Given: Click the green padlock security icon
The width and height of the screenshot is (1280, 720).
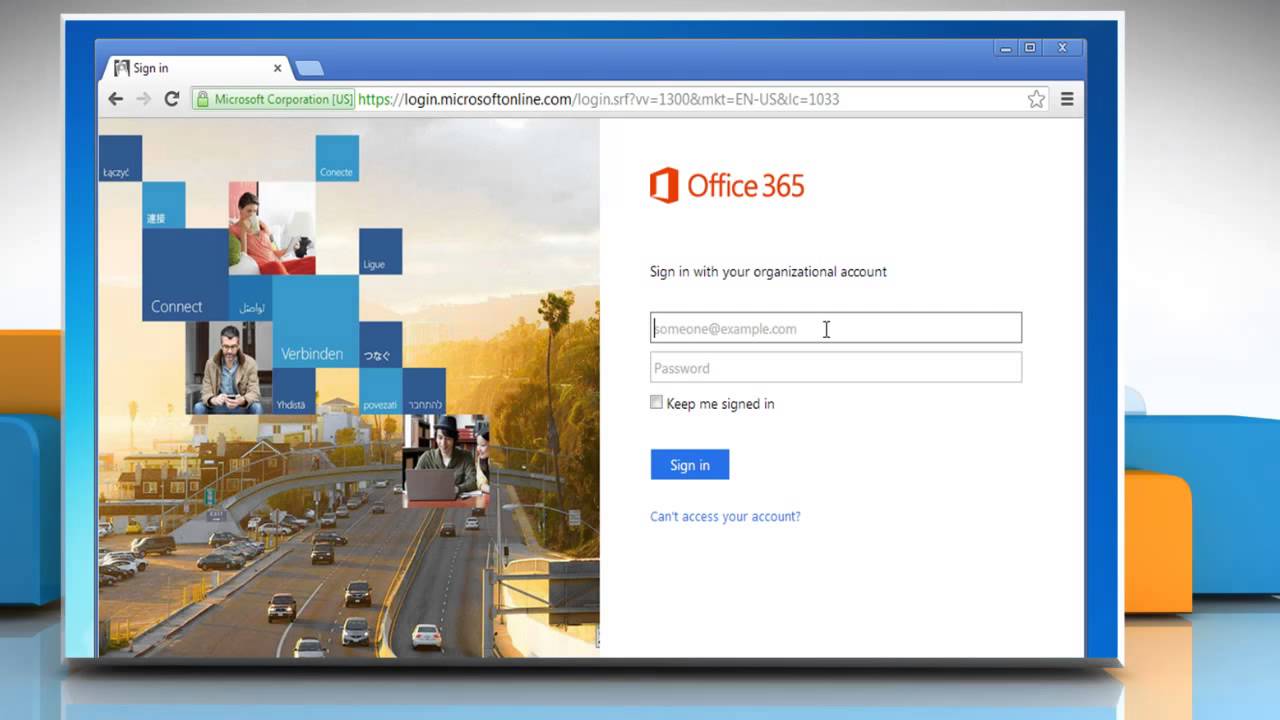Looking at the screenshot, I should (x=203, y=99).
